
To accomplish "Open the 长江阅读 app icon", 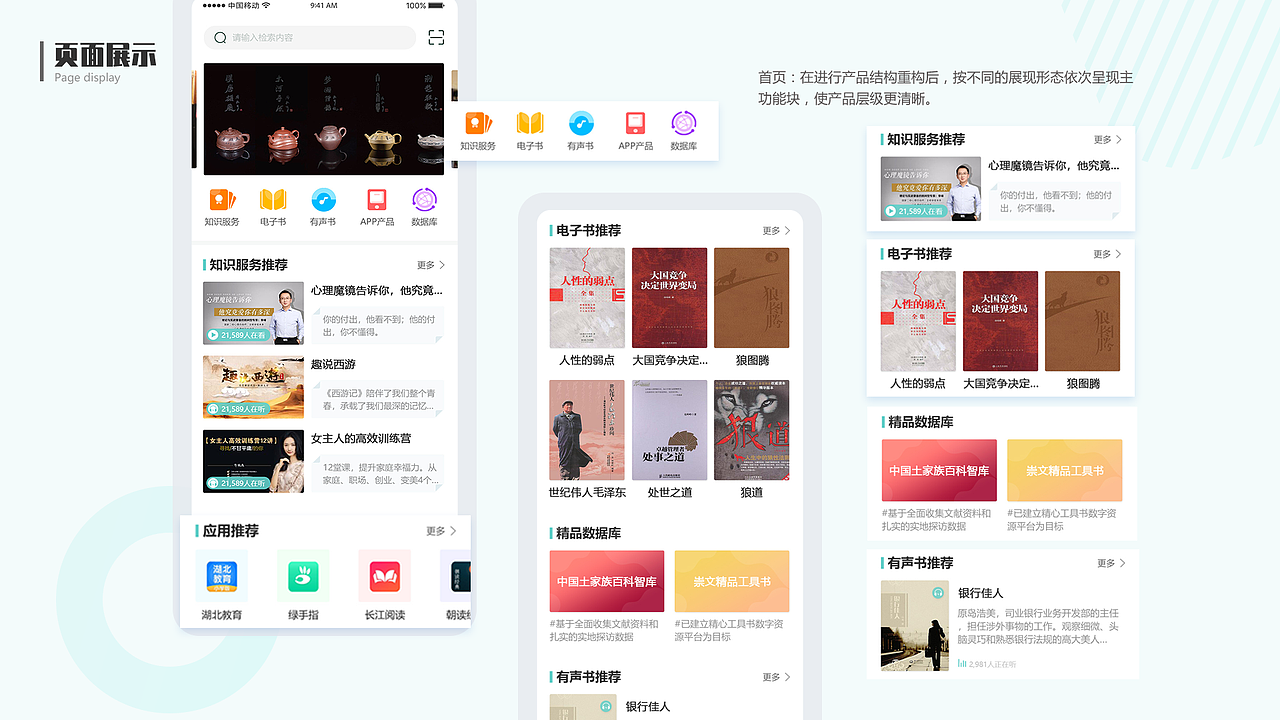I will click(x=384, y=576).
